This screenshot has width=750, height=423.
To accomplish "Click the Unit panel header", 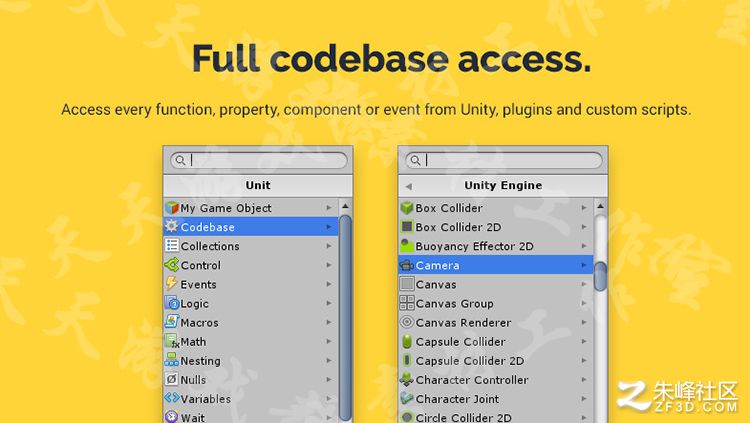I will click(x=258, y=186).
